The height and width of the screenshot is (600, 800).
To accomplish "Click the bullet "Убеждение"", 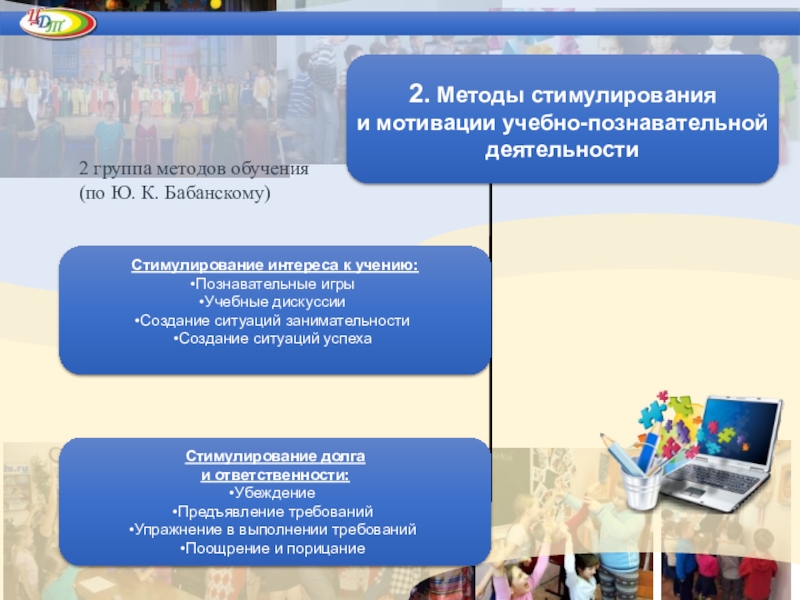I will tap(272, 493).
